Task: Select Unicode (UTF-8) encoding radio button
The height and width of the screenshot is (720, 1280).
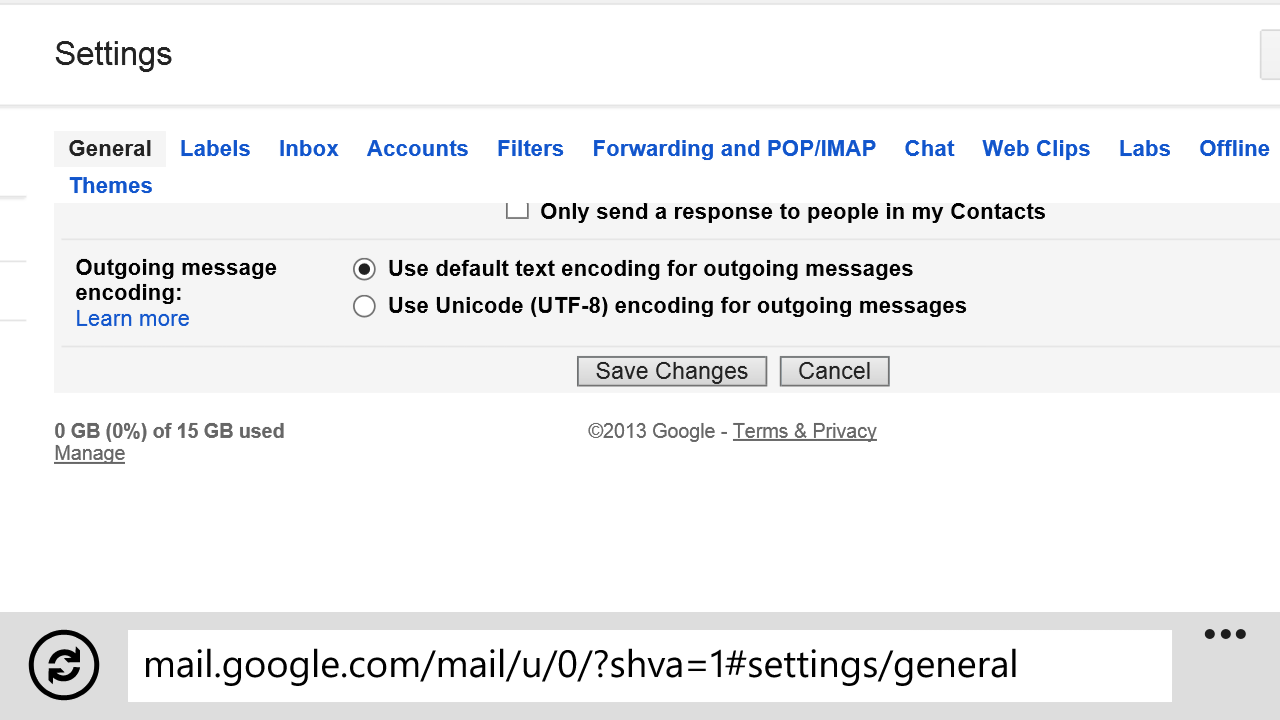Action: (364, 306)
